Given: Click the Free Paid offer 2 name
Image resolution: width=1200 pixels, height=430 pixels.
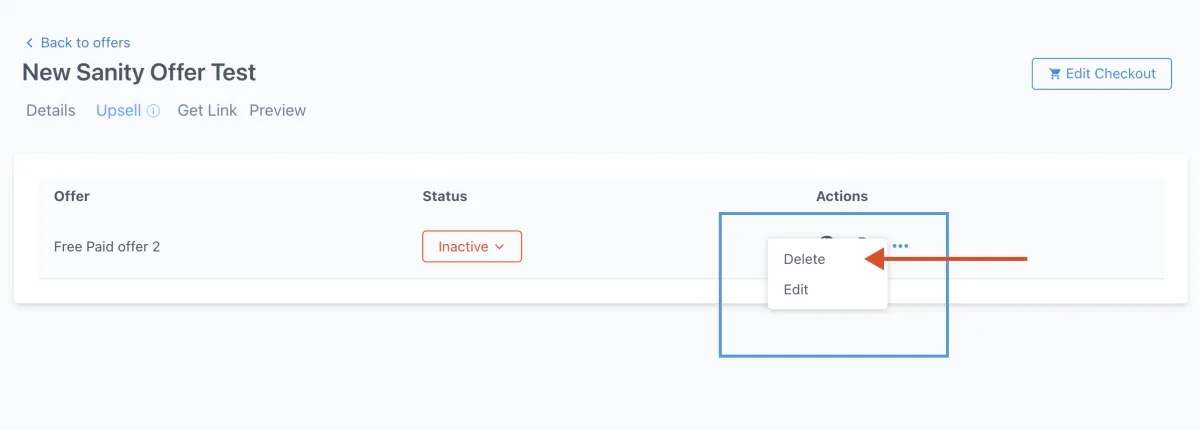Looking at the screenshot, I should pyautogui.click(x=107, y=247).
